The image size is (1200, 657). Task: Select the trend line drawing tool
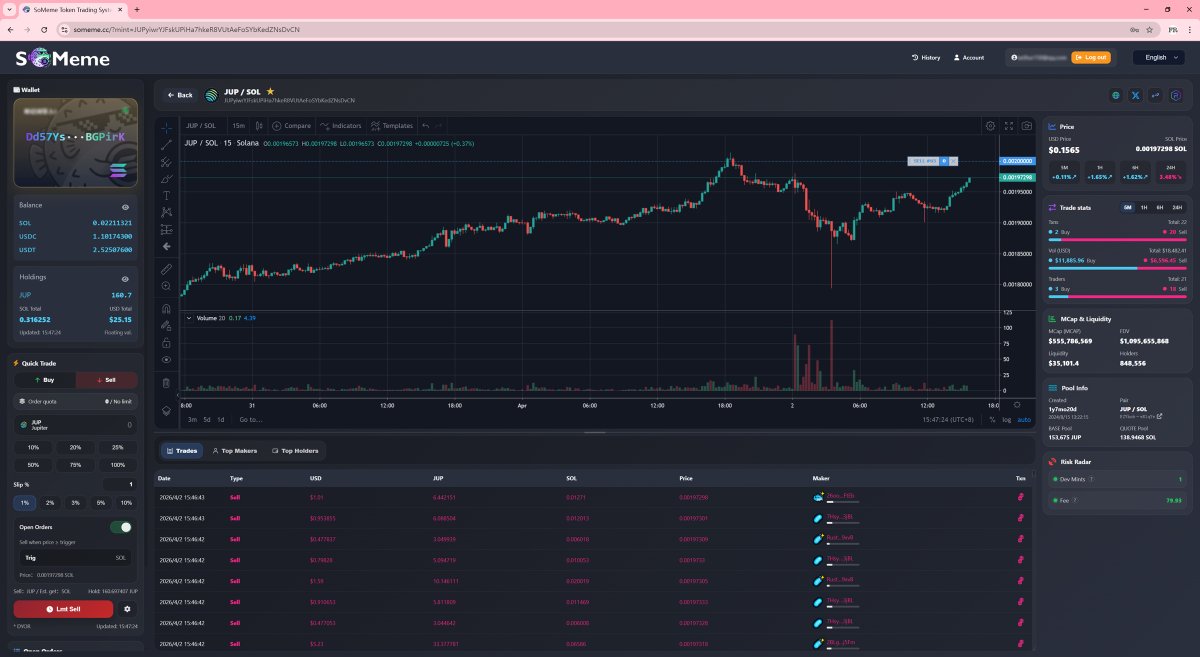[x=166, y=144]
